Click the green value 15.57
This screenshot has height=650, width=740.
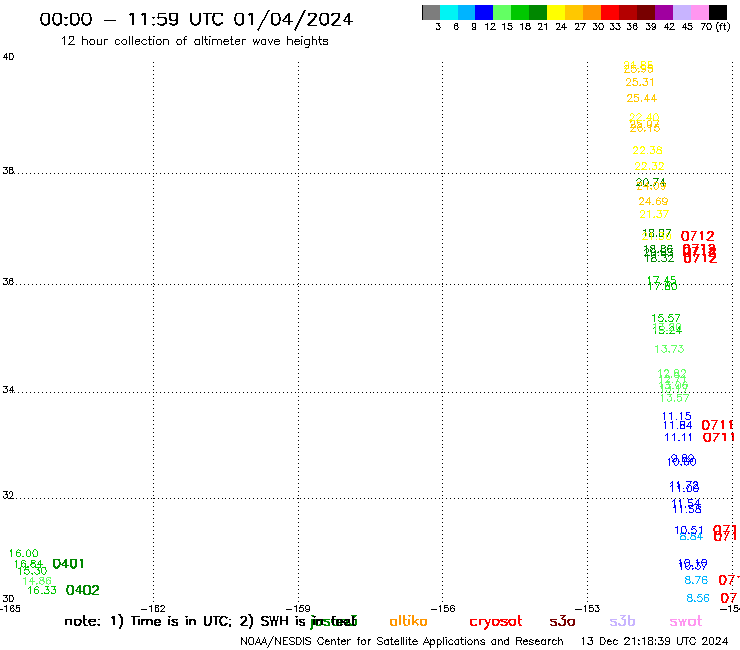[x=665, y=318]
